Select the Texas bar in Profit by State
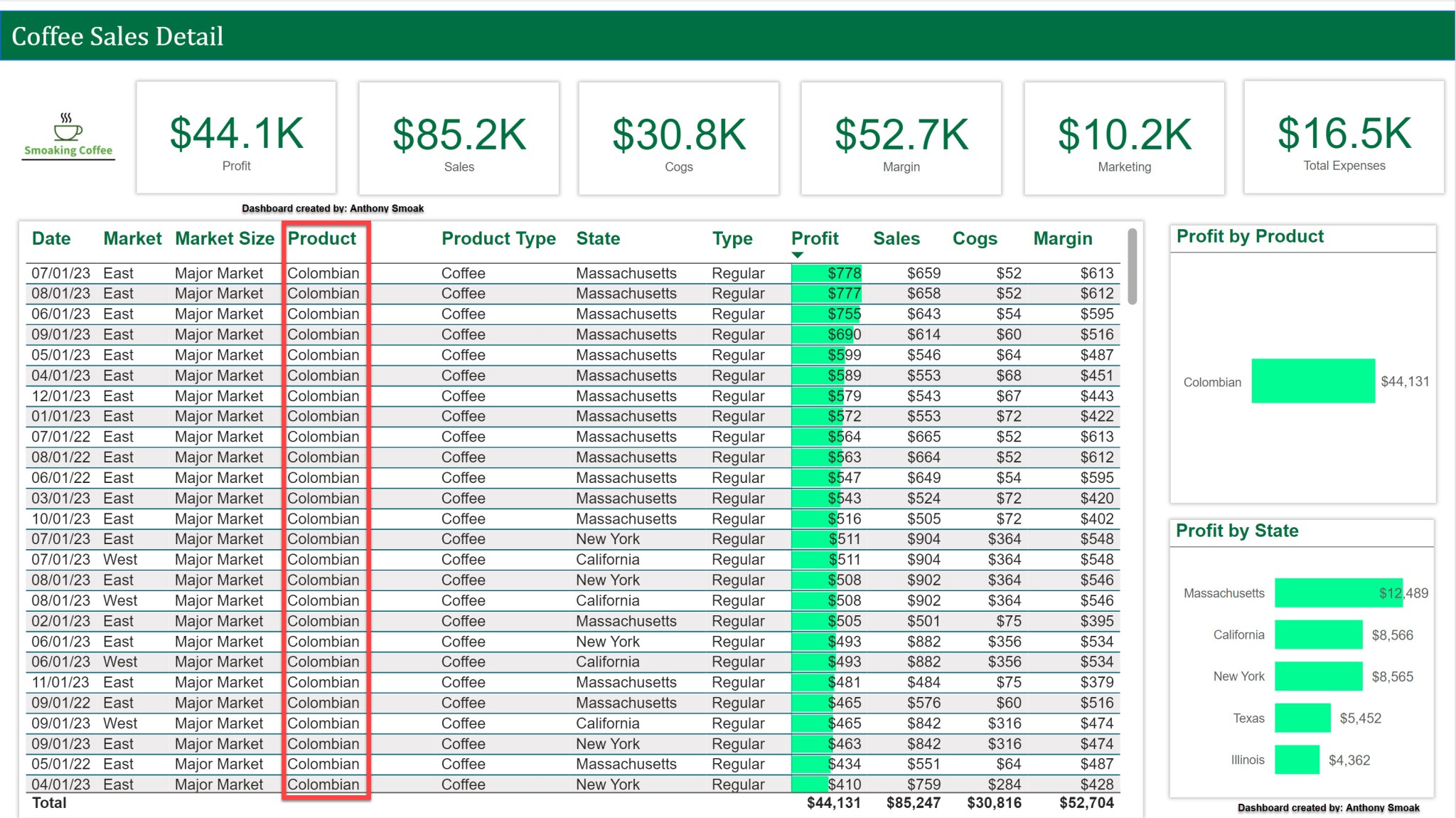The width and height of the screenshot is (1456, 818). tap(1302, 718)
